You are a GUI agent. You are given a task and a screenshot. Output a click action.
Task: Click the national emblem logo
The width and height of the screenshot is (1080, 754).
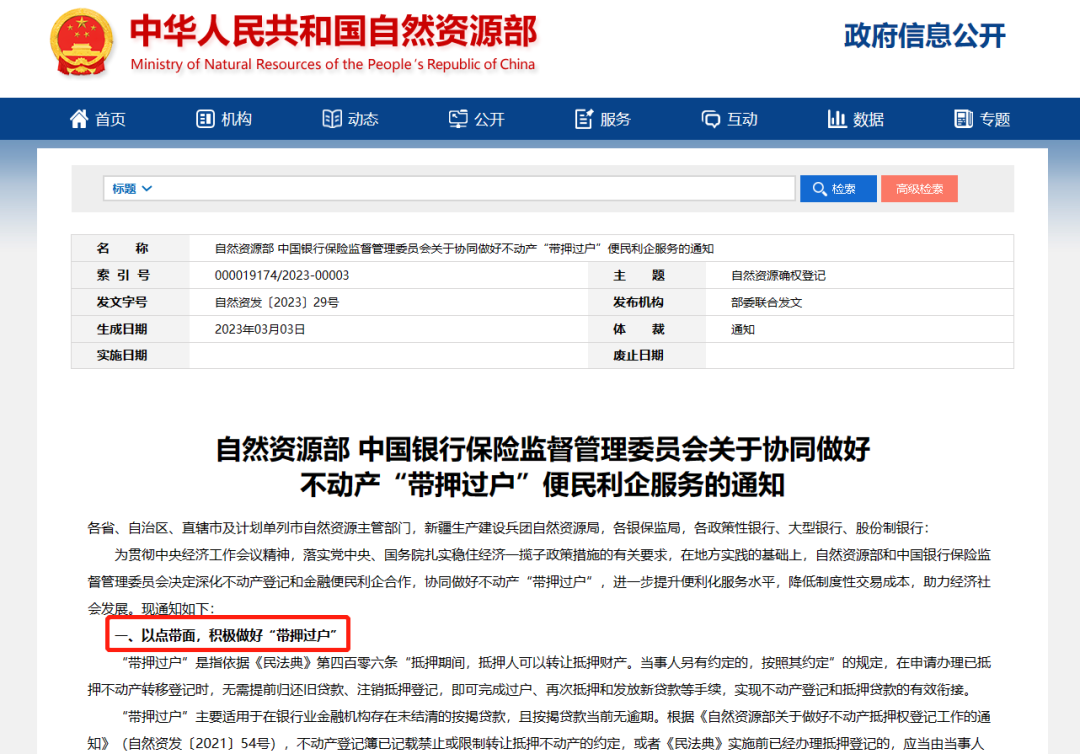[82, 43]
